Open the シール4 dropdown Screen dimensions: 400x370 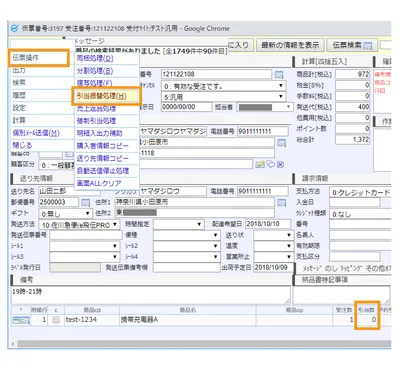coord(186,257)
